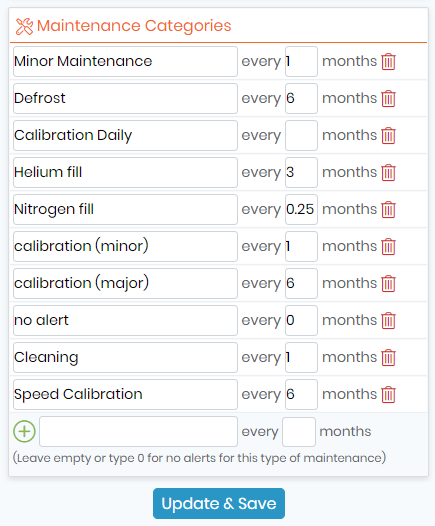Delete the Nitrogen fill entry
The image size is (435, 526).
[388, 210]
